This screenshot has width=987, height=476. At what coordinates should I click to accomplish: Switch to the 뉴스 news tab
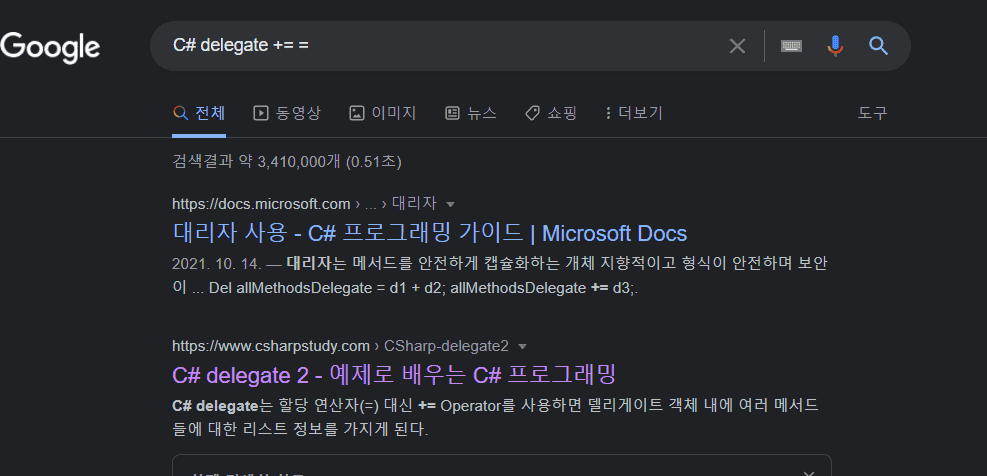tap(471, 113)
